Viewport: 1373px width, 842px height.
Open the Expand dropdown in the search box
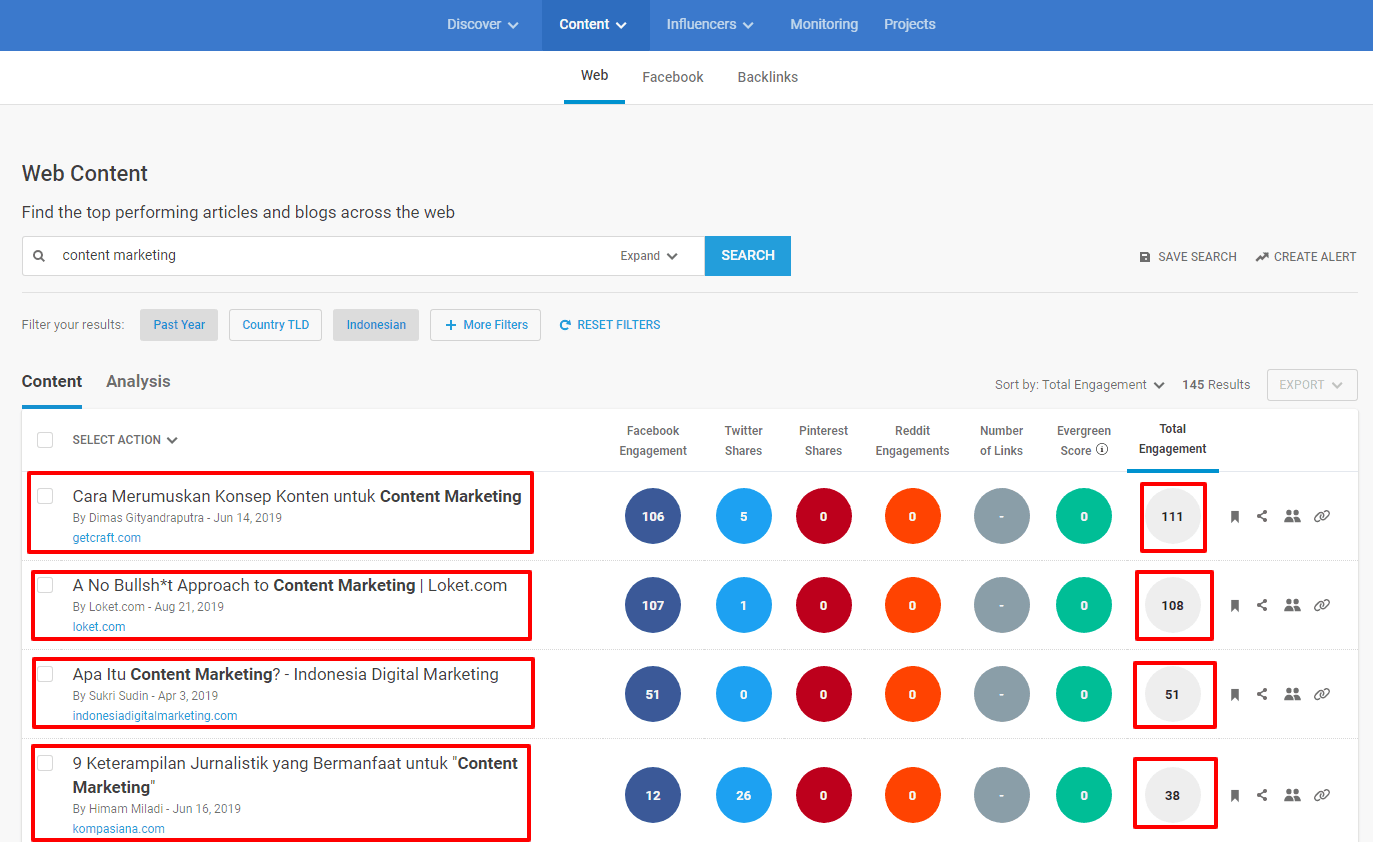[649, 256]
